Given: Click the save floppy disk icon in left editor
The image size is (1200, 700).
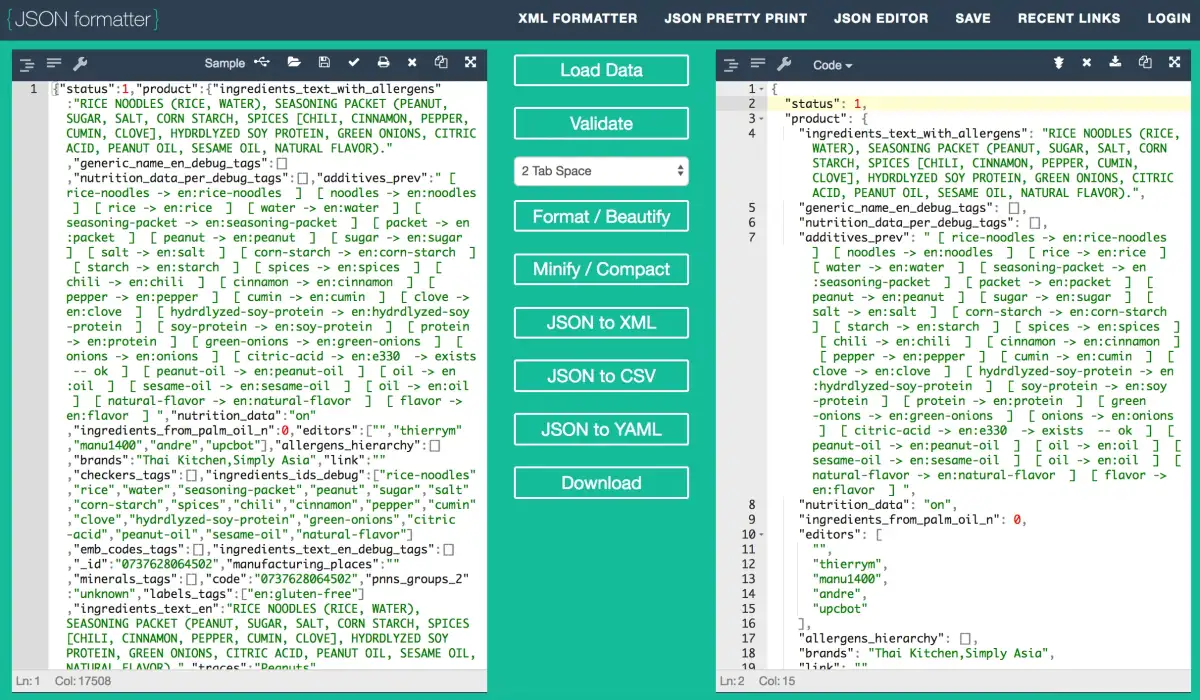Looking at the screenshot, I should coord(324,63).
